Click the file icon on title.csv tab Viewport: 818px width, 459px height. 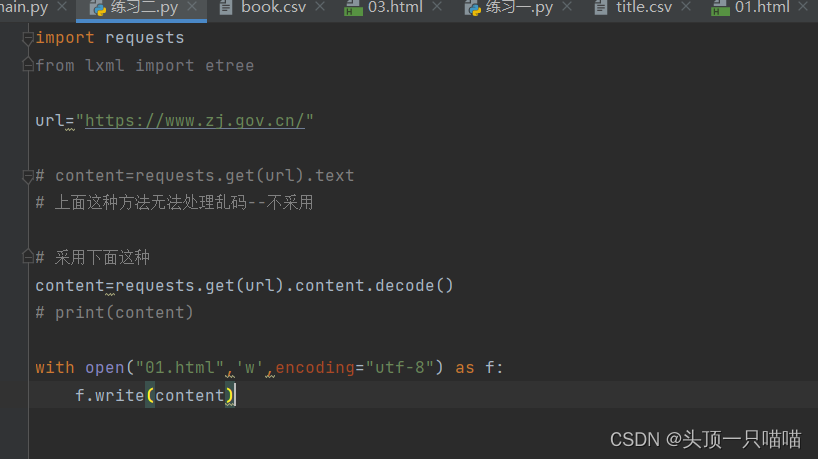[601, 7]
